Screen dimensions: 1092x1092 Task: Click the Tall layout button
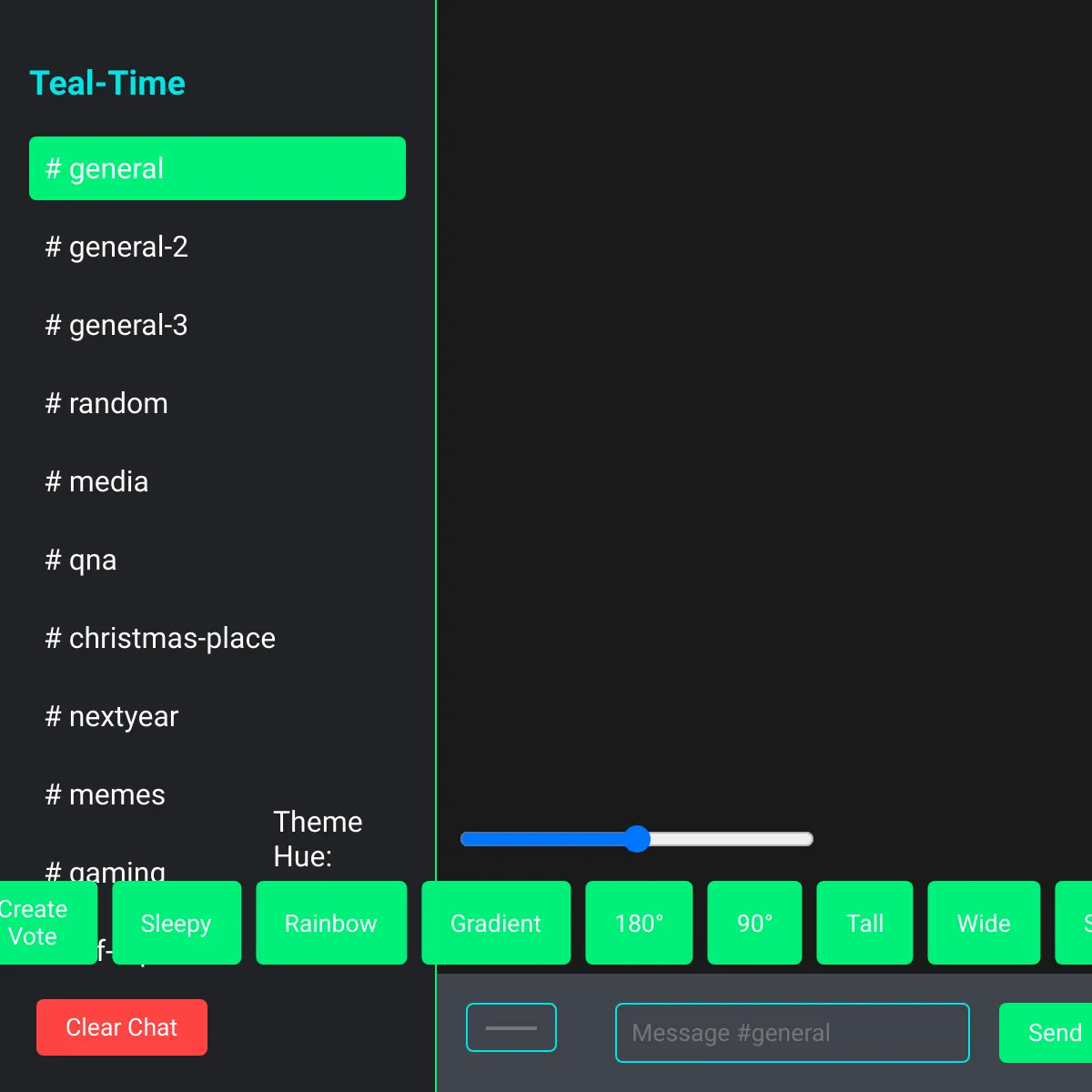pos(864,923)
